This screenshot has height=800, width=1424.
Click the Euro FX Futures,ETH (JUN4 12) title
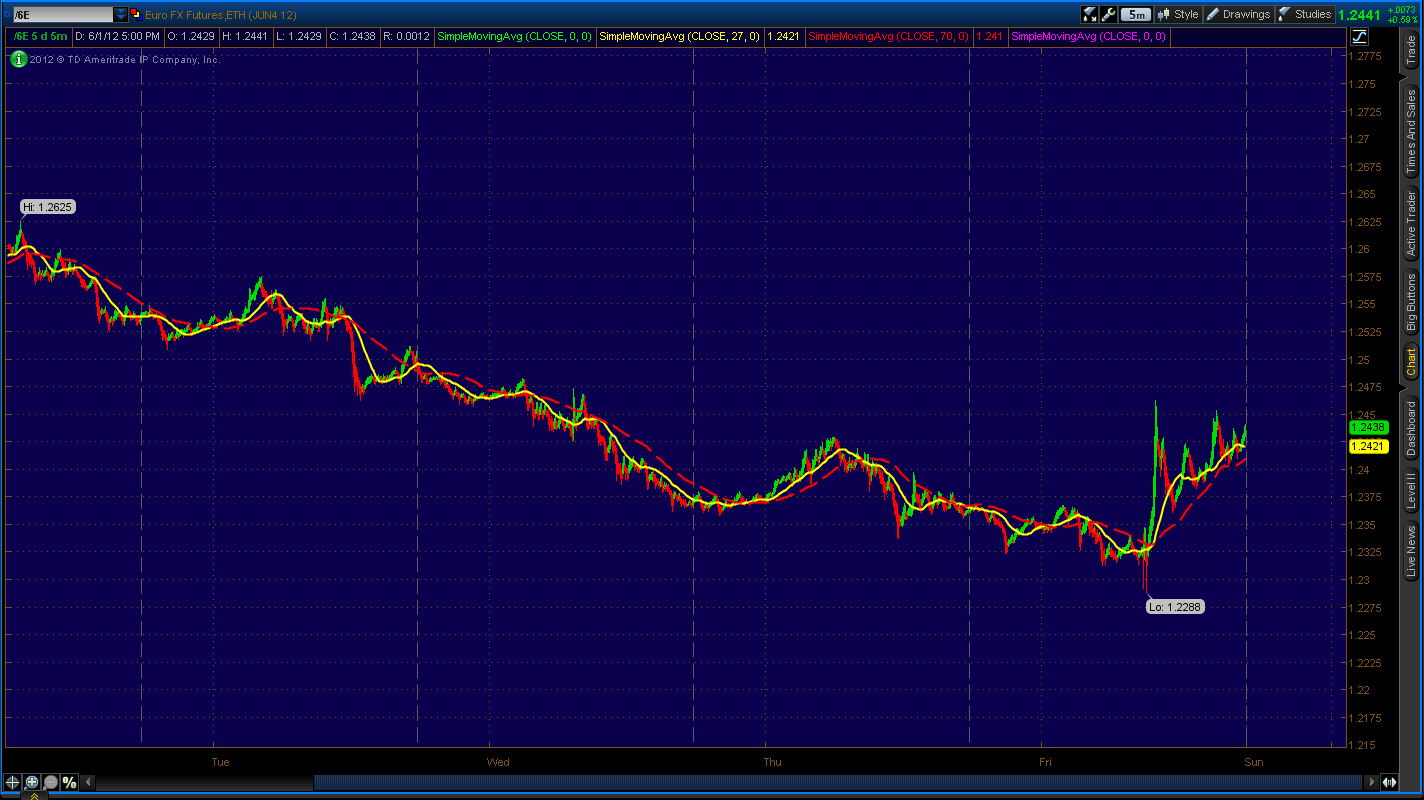pyautogui.click(x=220, y=15)
